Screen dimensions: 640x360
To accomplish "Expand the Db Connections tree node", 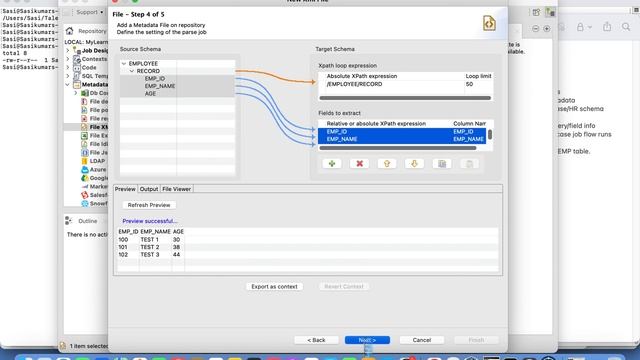I will tap(76, 93).
